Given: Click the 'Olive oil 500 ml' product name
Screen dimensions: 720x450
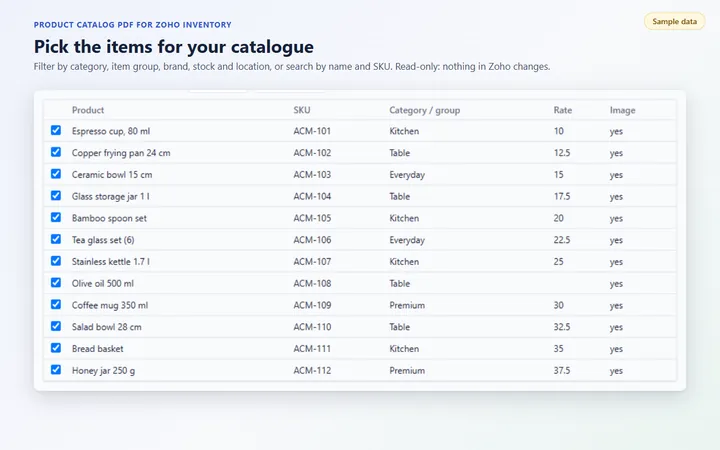Looking at the screenshot, I should click(102, 284).
